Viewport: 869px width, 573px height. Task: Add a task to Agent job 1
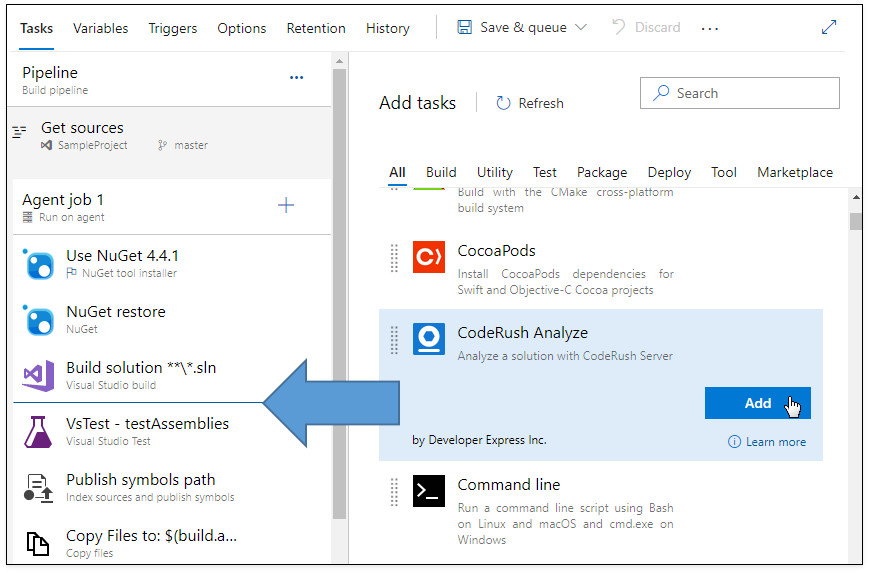pos(286,206)
